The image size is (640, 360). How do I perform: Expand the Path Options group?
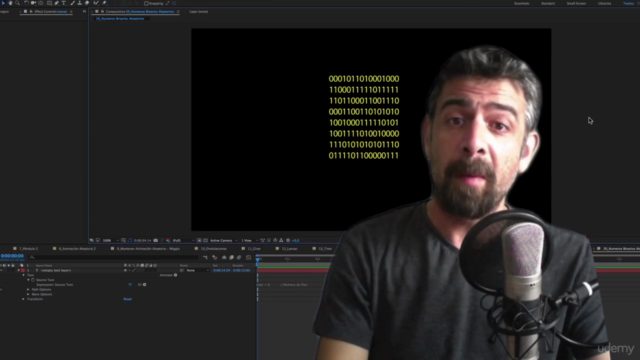tap(28, 289)
